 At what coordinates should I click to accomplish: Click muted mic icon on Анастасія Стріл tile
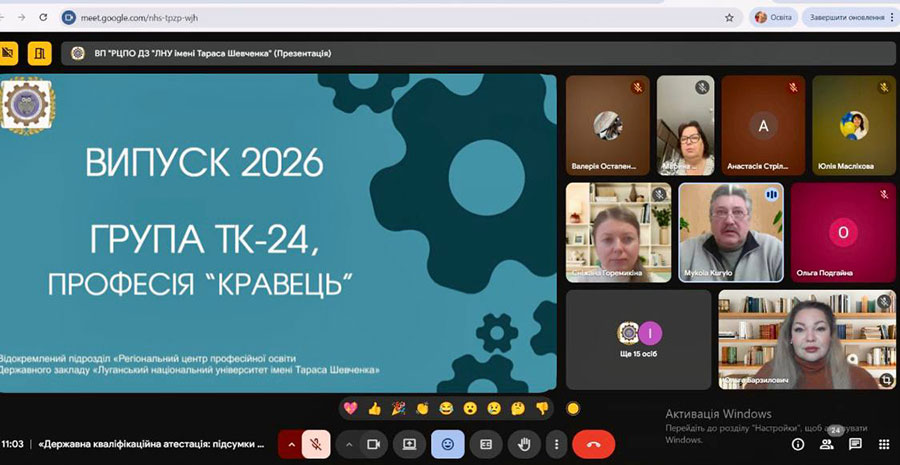pyautogui.click(x=793, y=87)
